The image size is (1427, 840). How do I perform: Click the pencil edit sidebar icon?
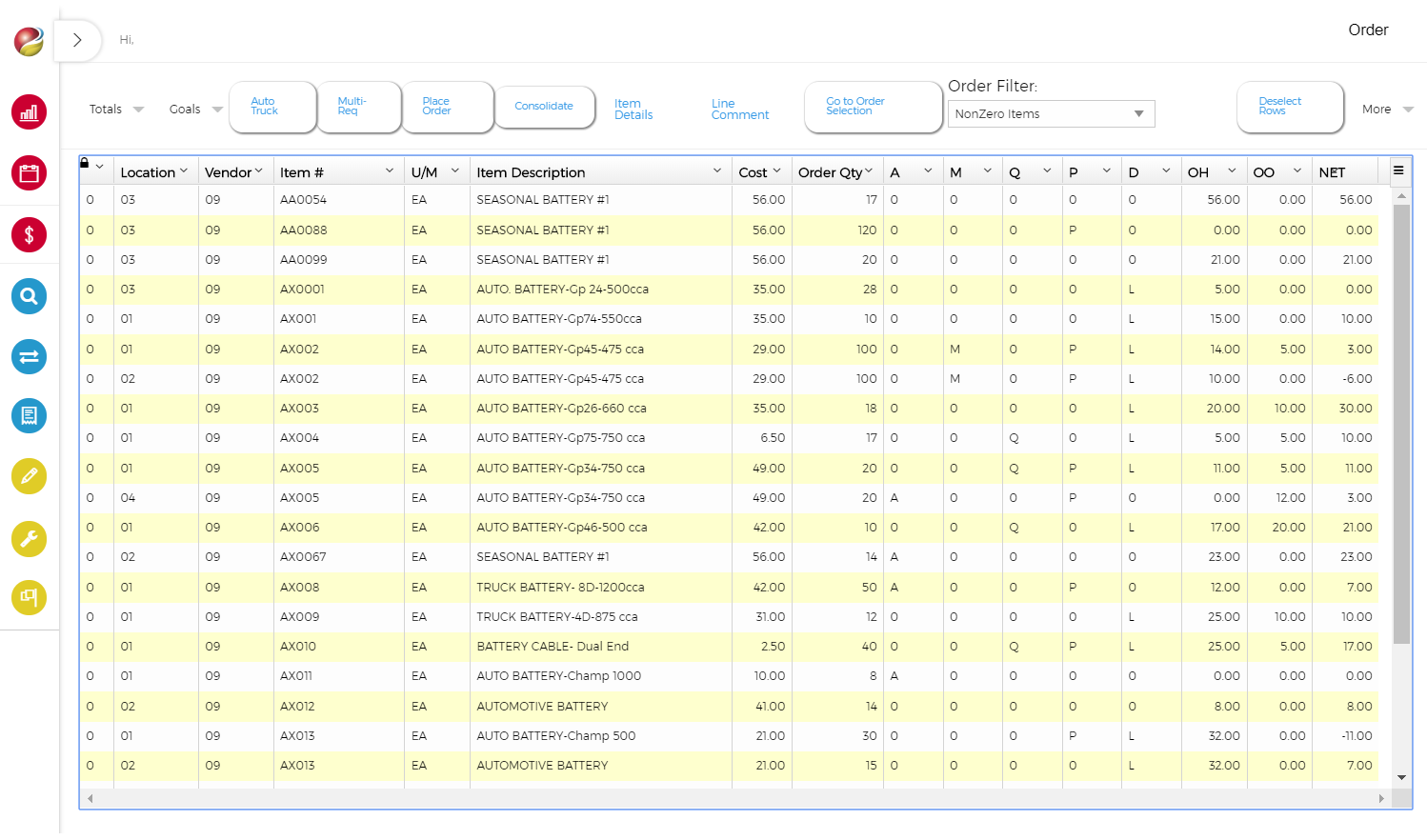pyautogui.click(x=30, y=476)
